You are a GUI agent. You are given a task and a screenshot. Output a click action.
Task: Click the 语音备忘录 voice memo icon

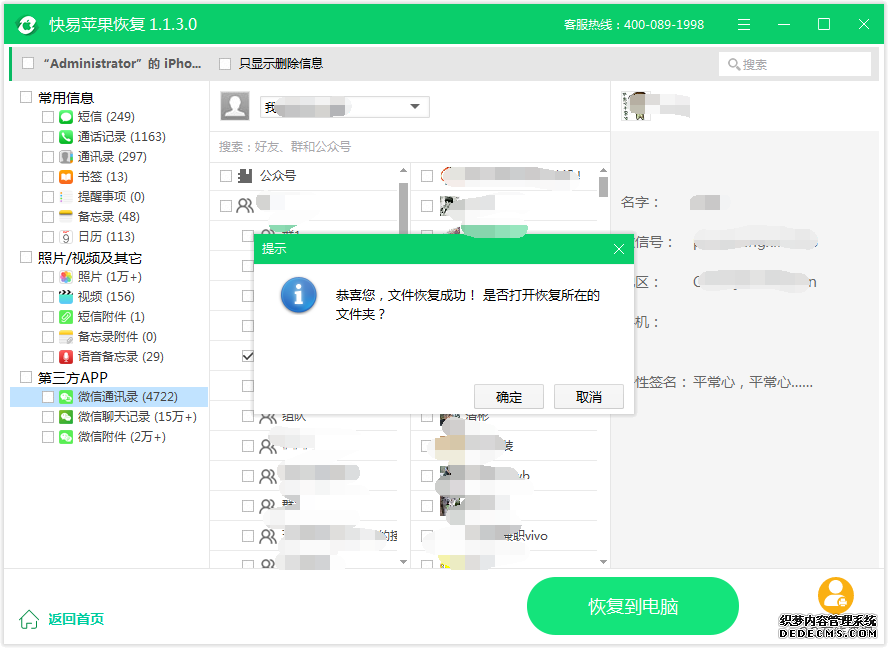point(66,357)
